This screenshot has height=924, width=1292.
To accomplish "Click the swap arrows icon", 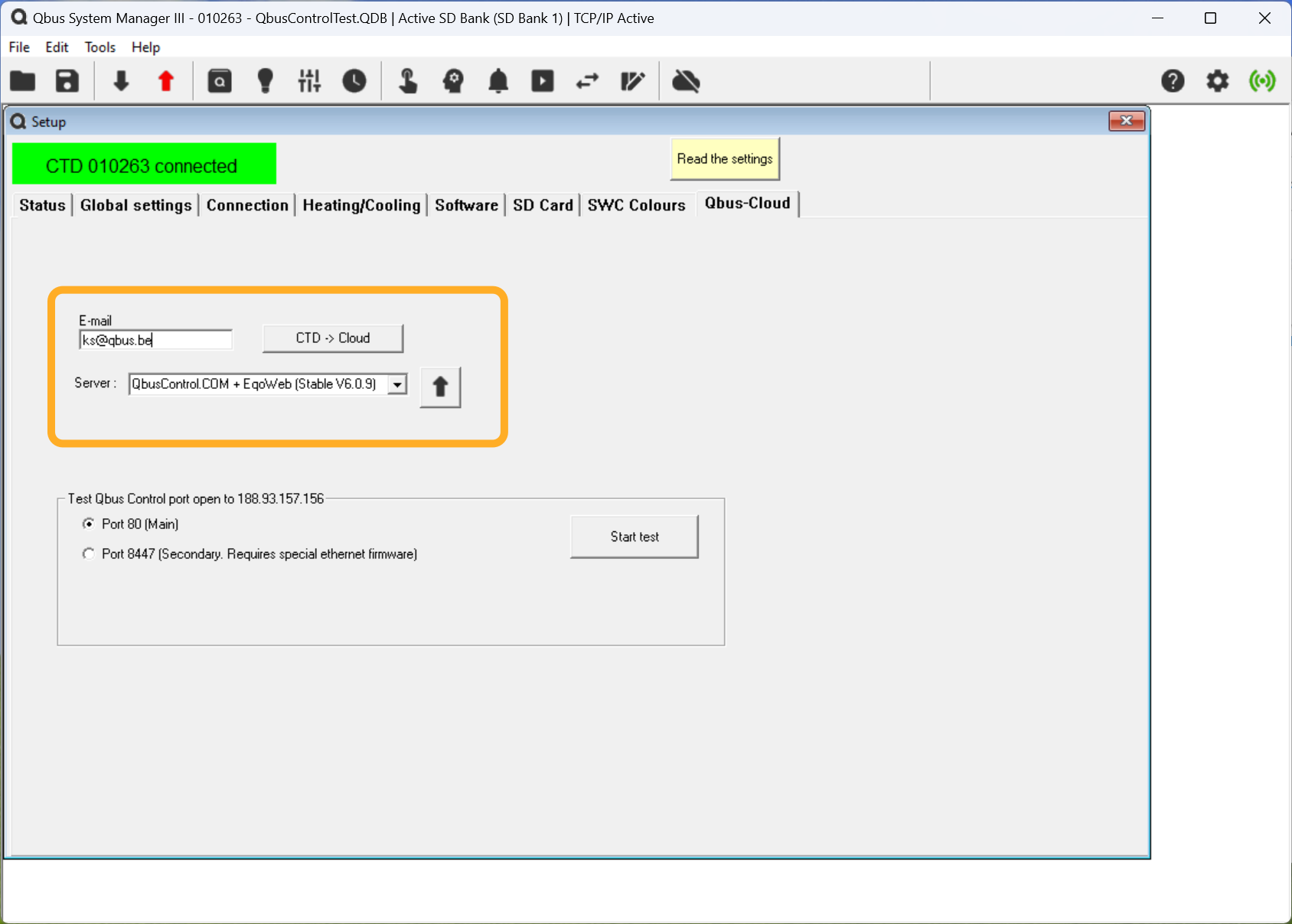I will [588, 80].
